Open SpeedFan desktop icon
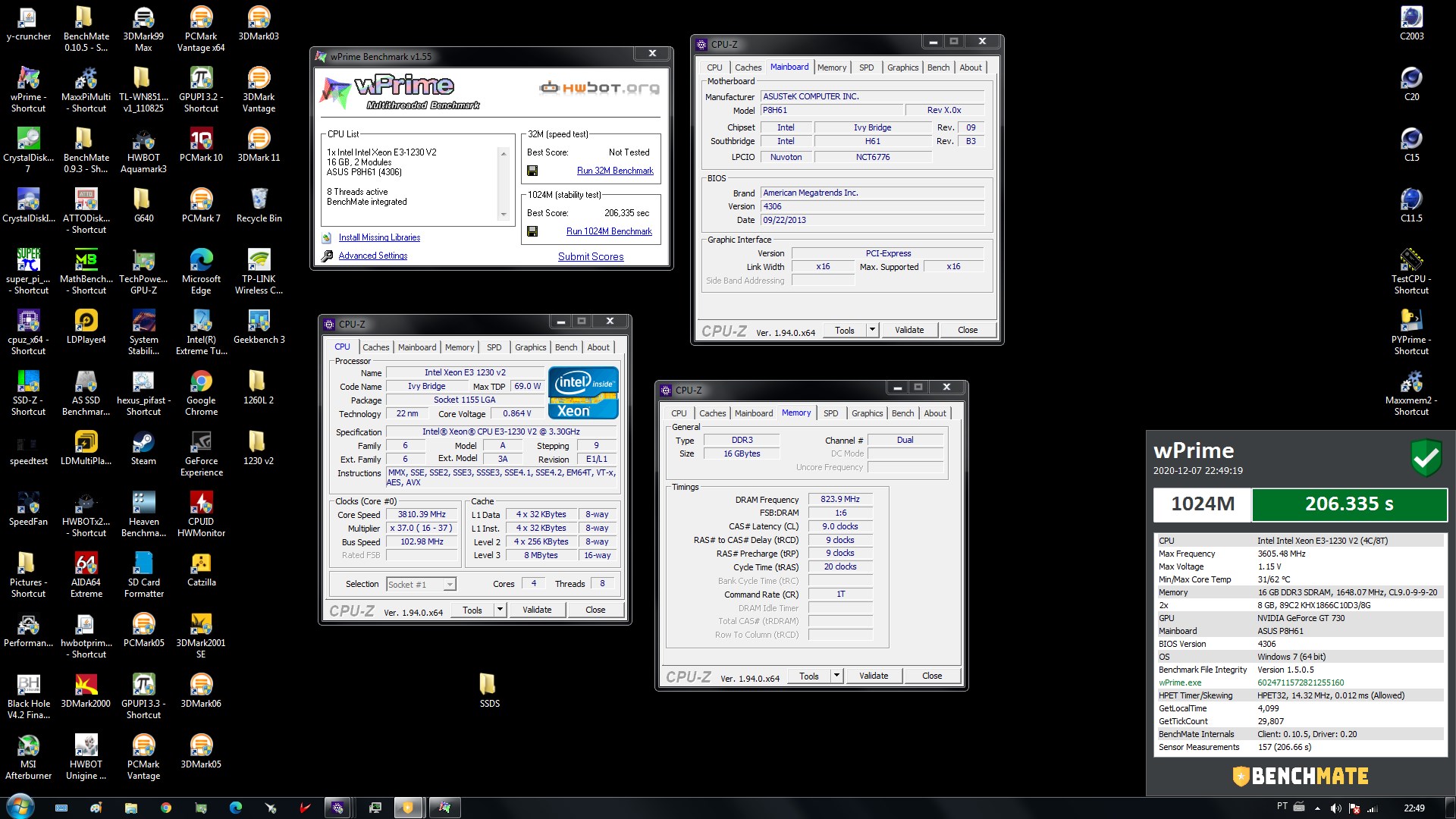This screenshot has width=1456, height=819. tap(28, 510)
